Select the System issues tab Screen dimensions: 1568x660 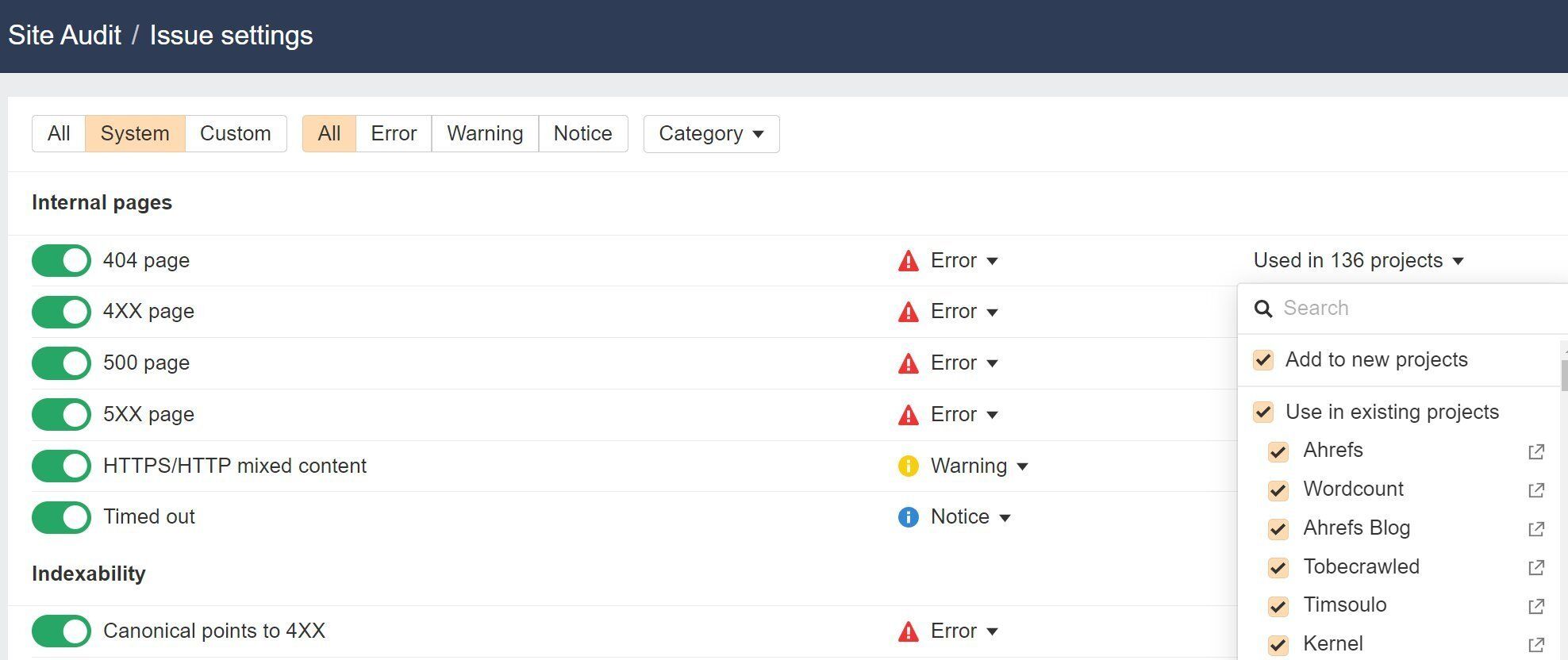(135, 133)
